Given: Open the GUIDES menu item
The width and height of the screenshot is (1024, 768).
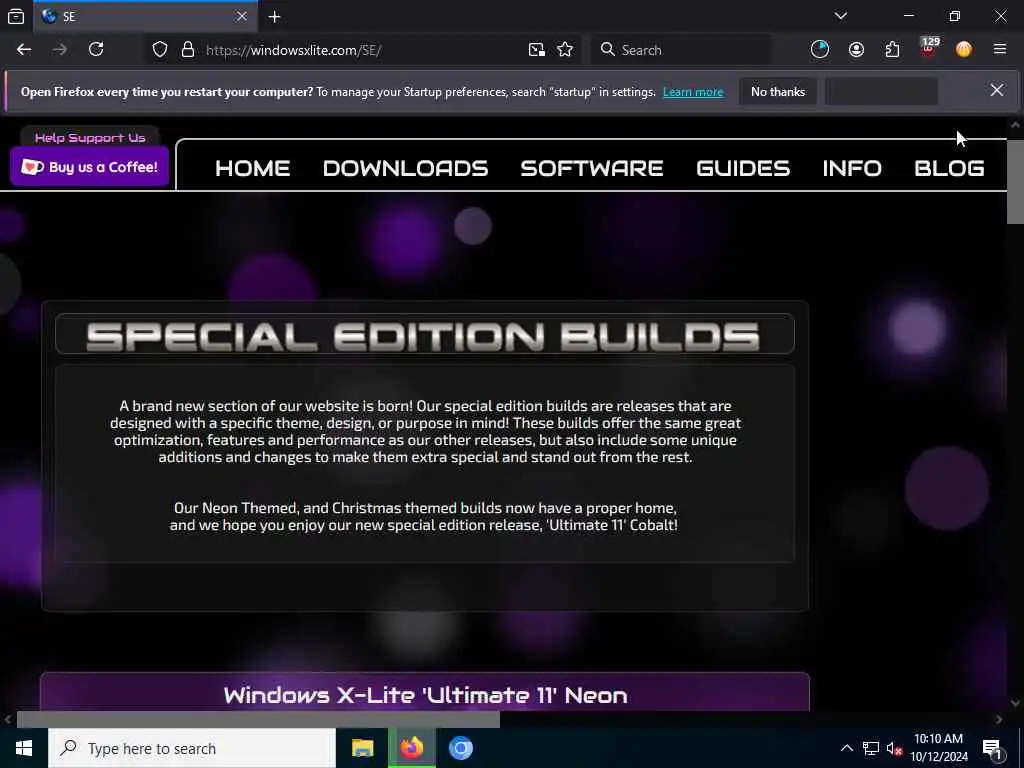Looking at the screenshot, I should click(743, 168).
